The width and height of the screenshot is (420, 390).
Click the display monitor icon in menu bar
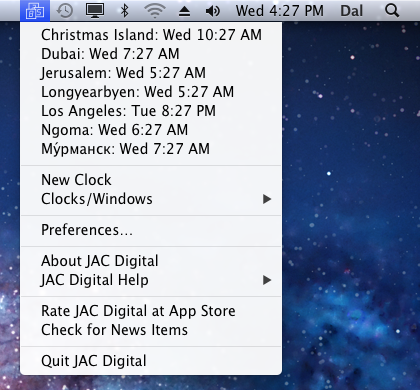[x=95, y=11]
